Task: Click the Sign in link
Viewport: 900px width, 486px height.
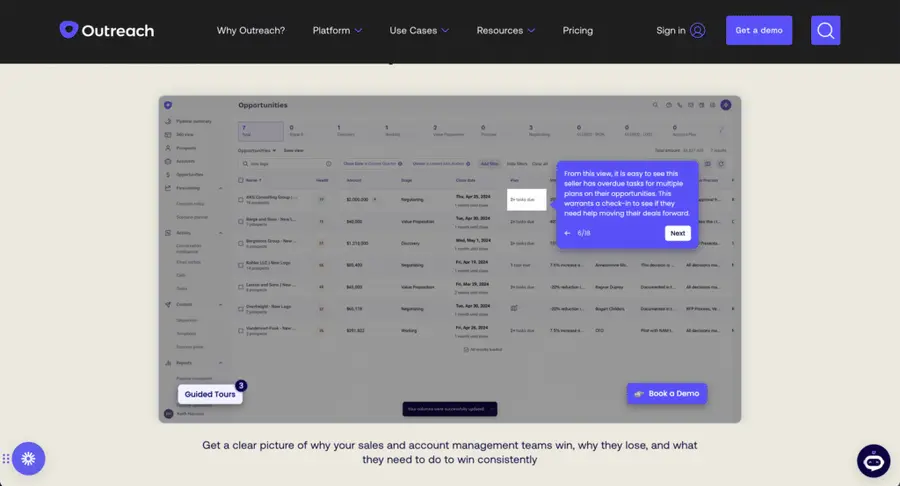Action: pyautogui.click(x=670, y=30)
